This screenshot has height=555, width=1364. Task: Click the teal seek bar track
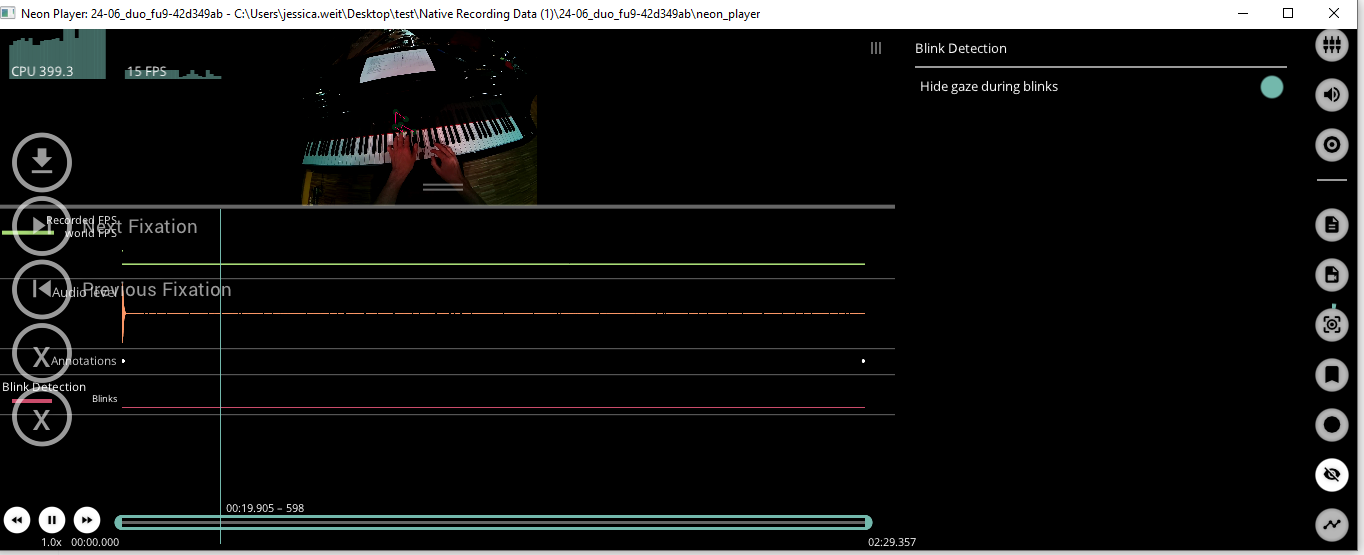(x=493, y=522)
